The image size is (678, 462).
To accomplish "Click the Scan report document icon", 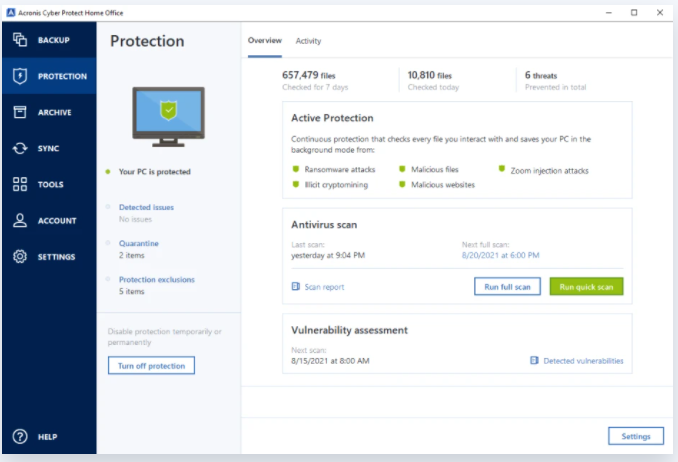I will tap(296, 286).
